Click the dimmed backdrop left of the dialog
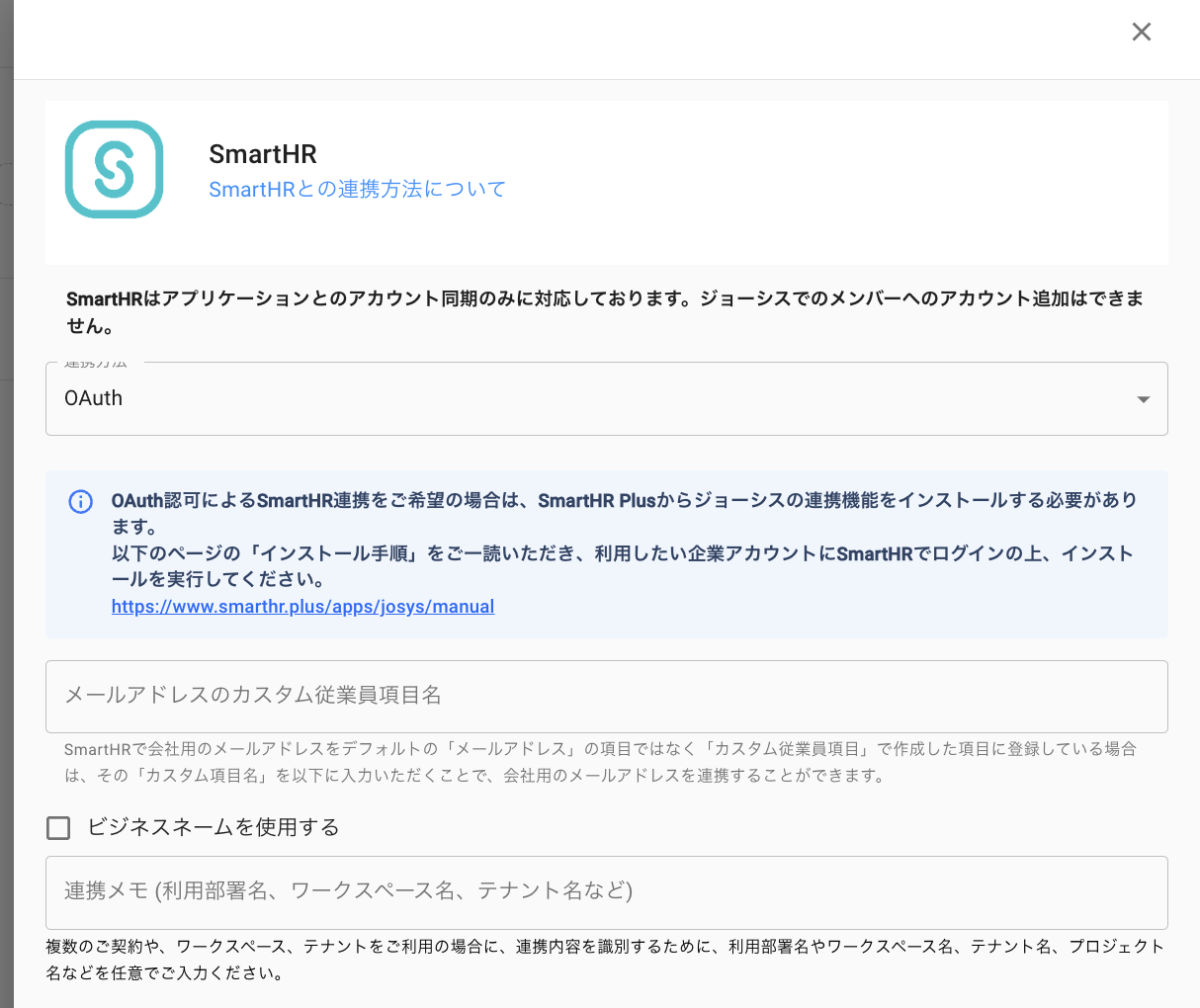The height and width of the screenshot is (1008, 1200). tap(6, 494)
